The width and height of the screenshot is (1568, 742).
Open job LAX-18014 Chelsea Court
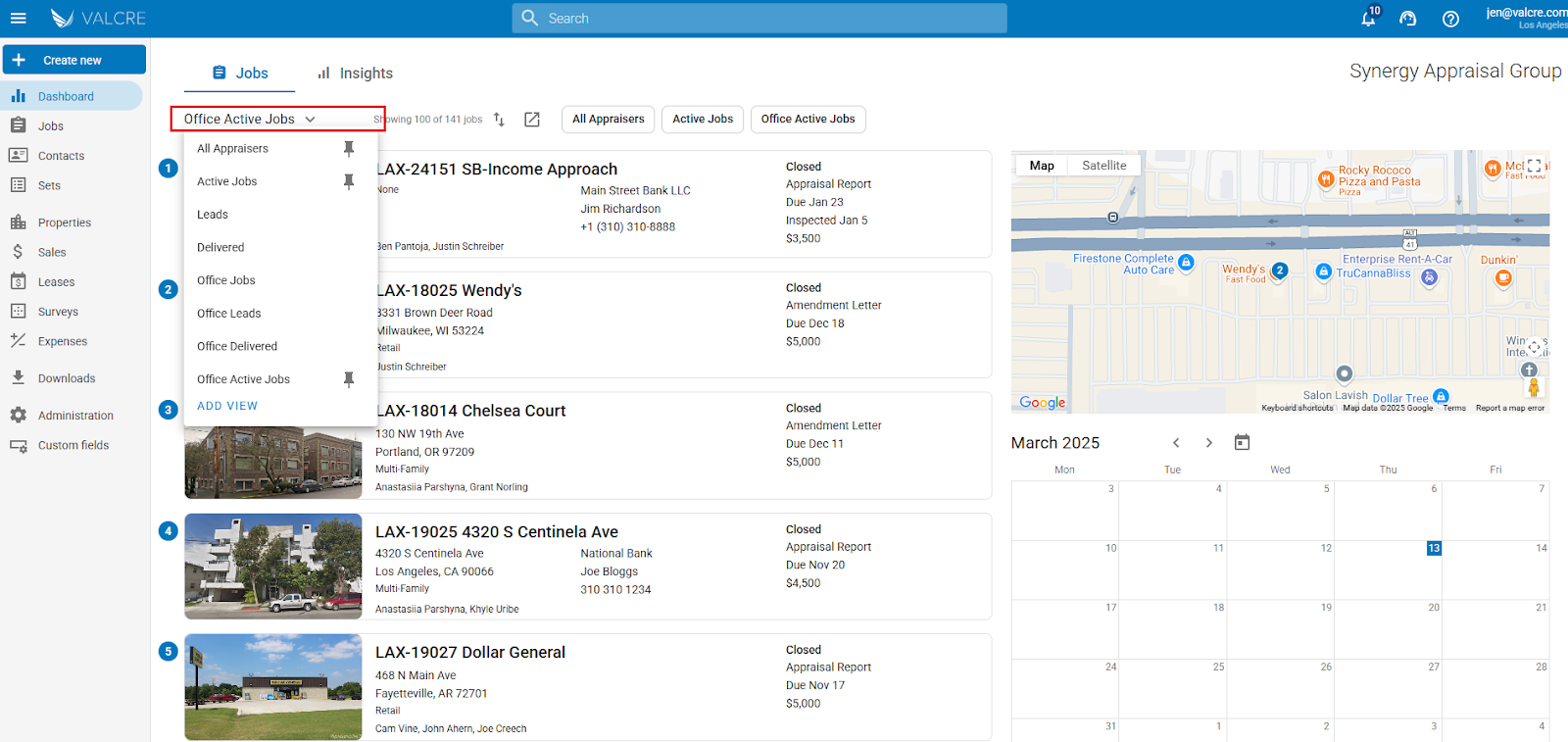(470, 411)
